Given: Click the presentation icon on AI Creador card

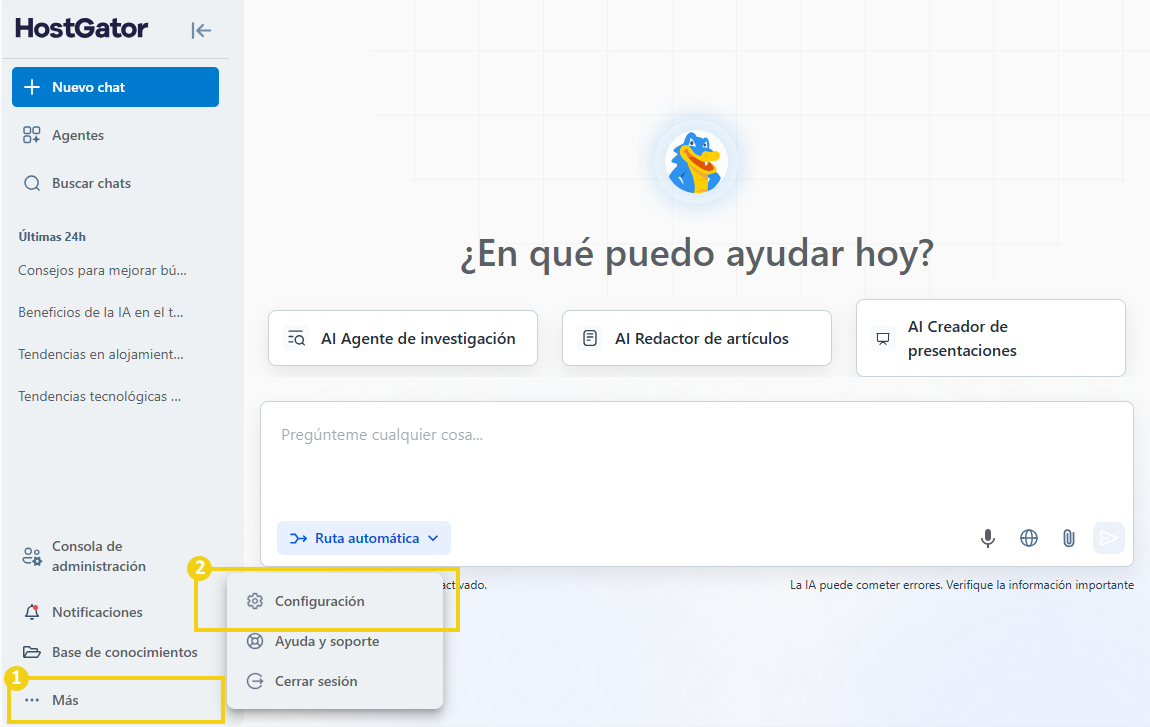Looking at the screenshot, I should (883, 338).
